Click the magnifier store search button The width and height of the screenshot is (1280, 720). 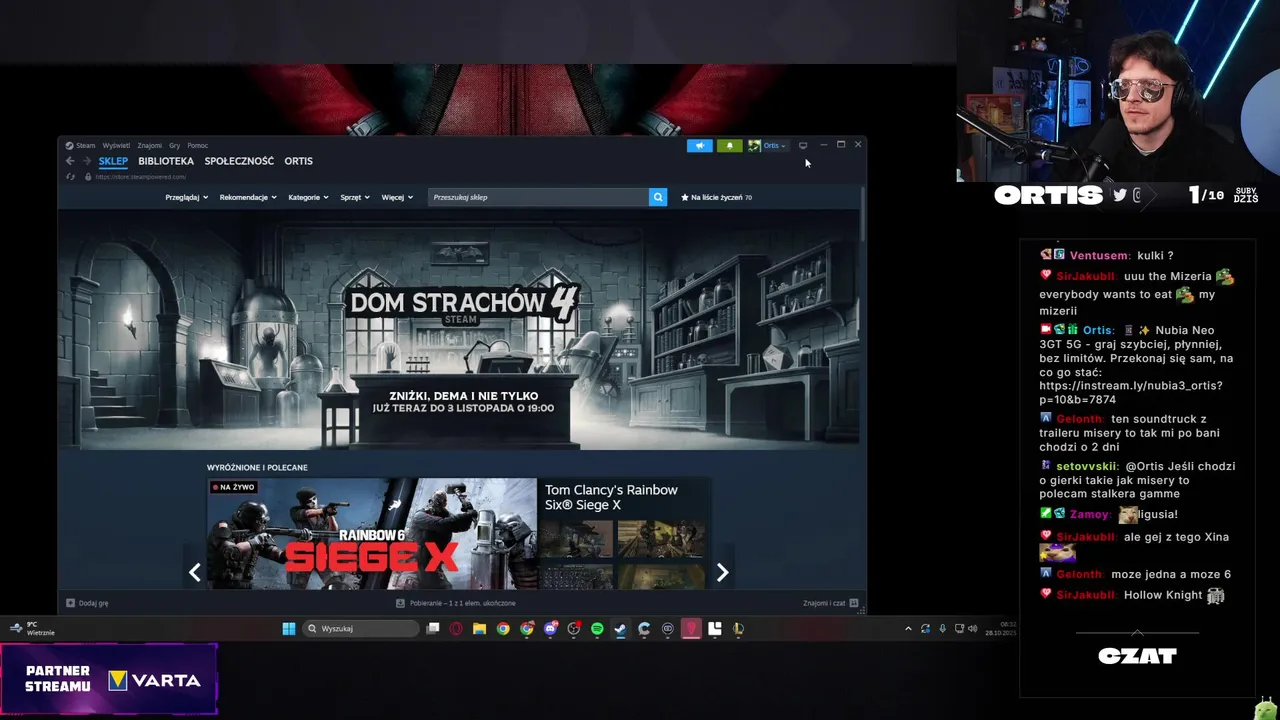coord(658,197)
